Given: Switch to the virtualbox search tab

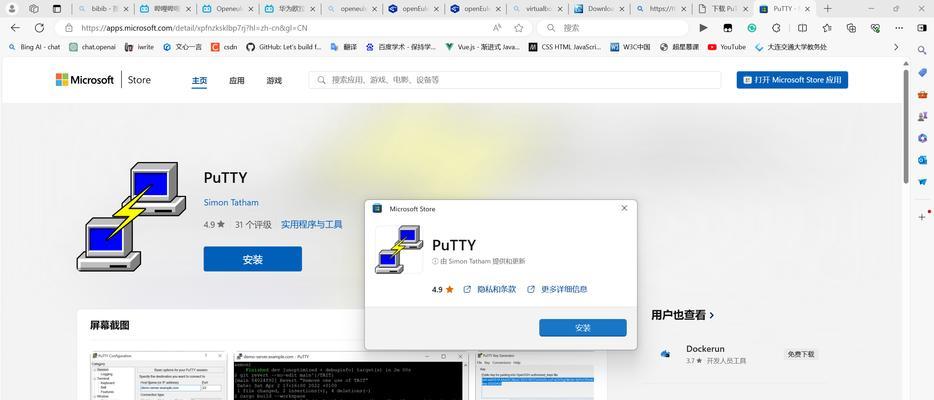Looking at the screenshot, I should [x=537, y=9].
